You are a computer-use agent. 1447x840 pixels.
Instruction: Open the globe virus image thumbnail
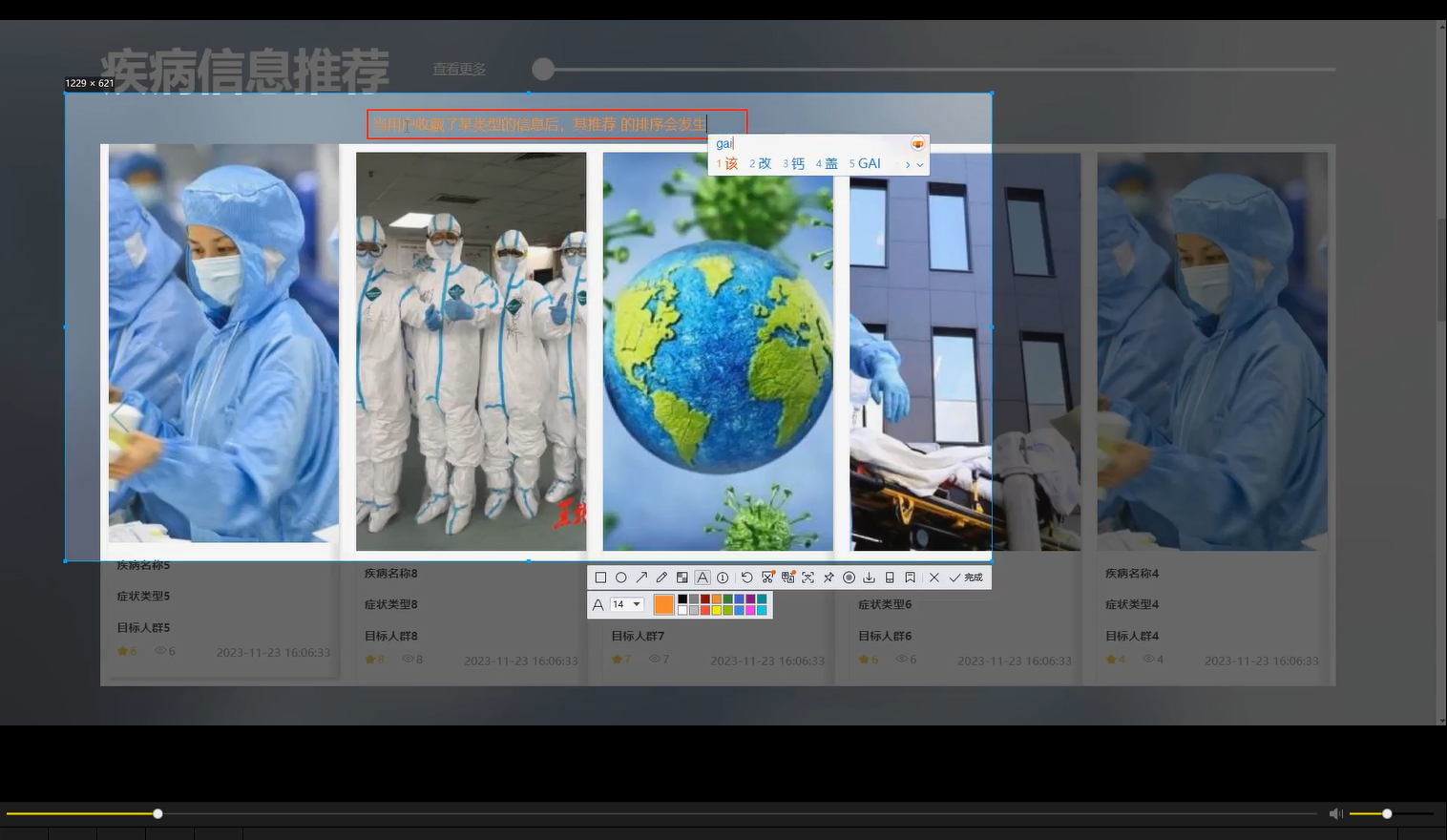coord(718,351)
